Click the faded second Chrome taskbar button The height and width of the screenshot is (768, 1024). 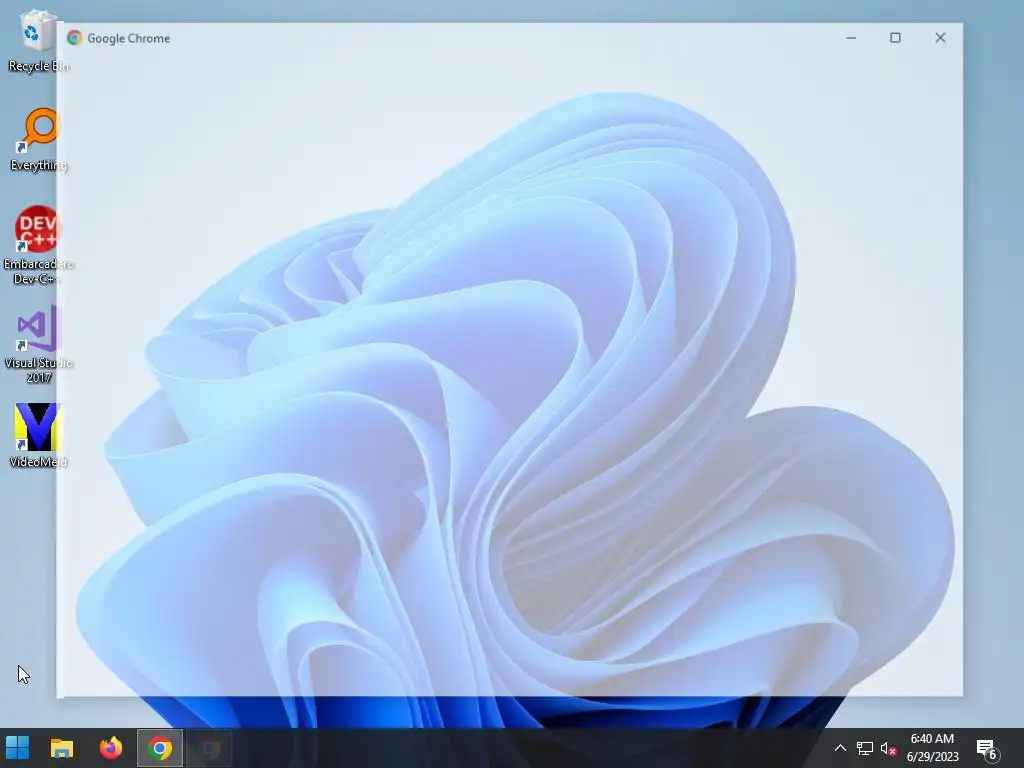pos(209,748)
